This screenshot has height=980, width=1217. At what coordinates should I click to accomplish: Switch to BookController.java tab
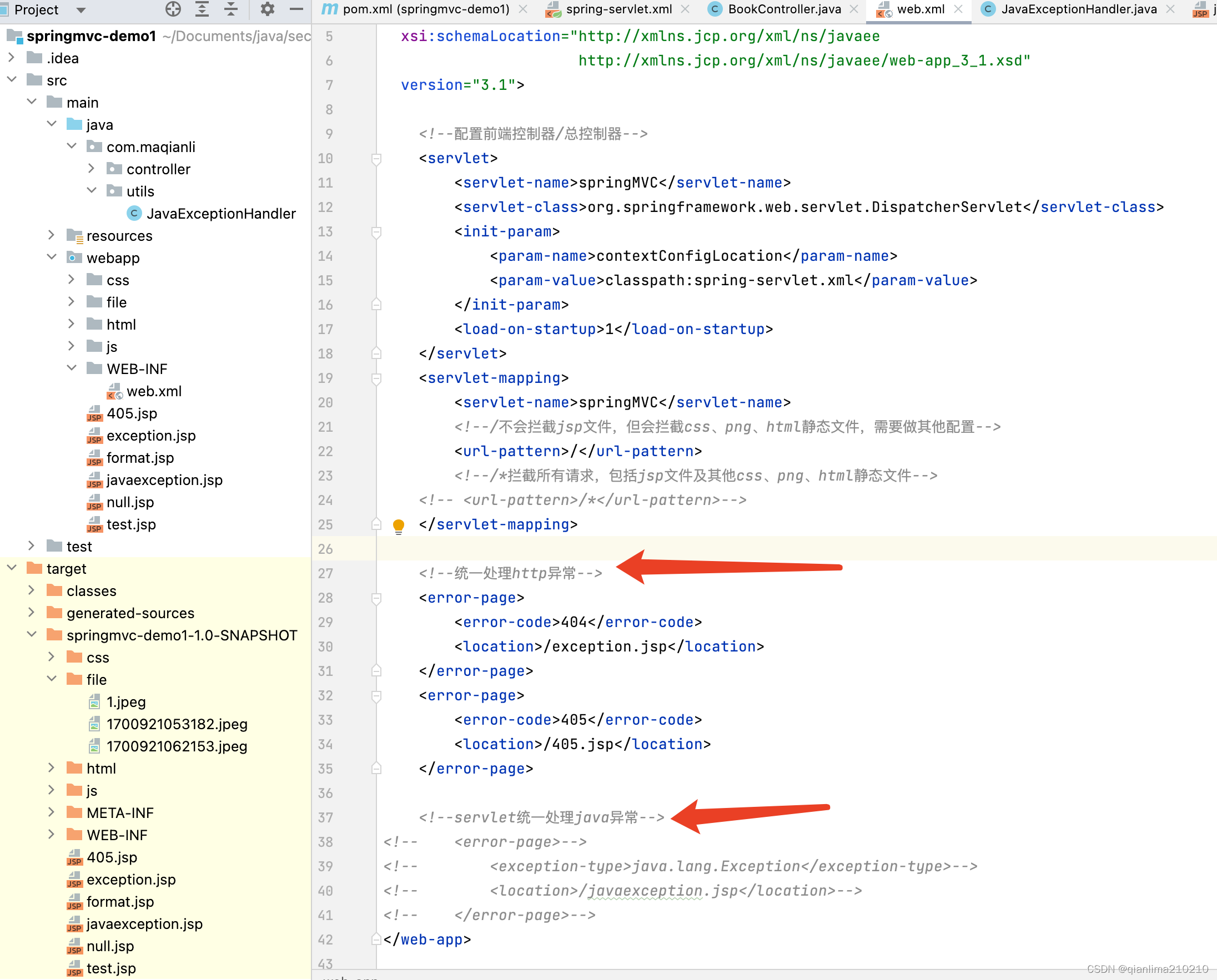click(784, 9)
